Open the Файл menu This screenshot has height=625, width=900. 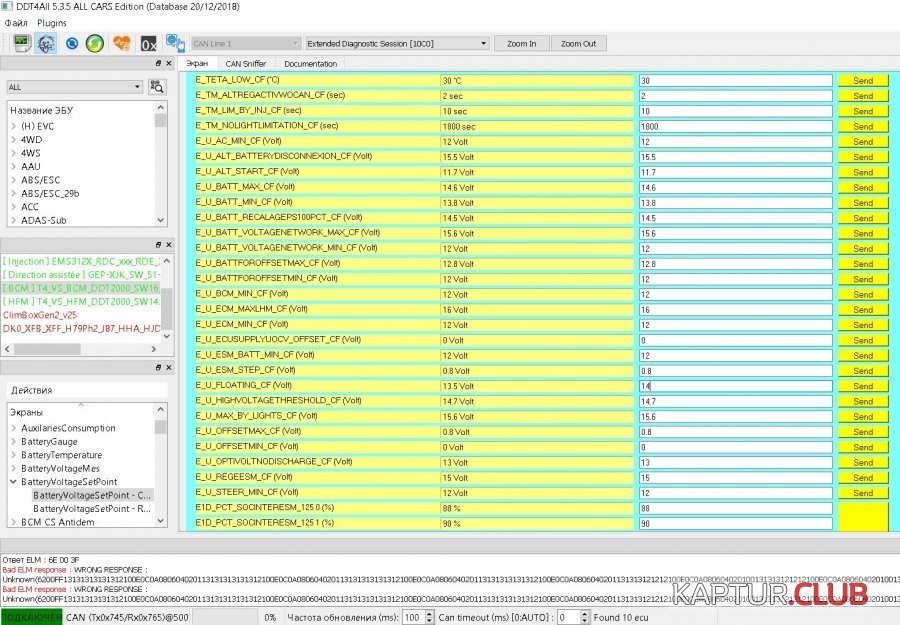[x=16, y=23]
